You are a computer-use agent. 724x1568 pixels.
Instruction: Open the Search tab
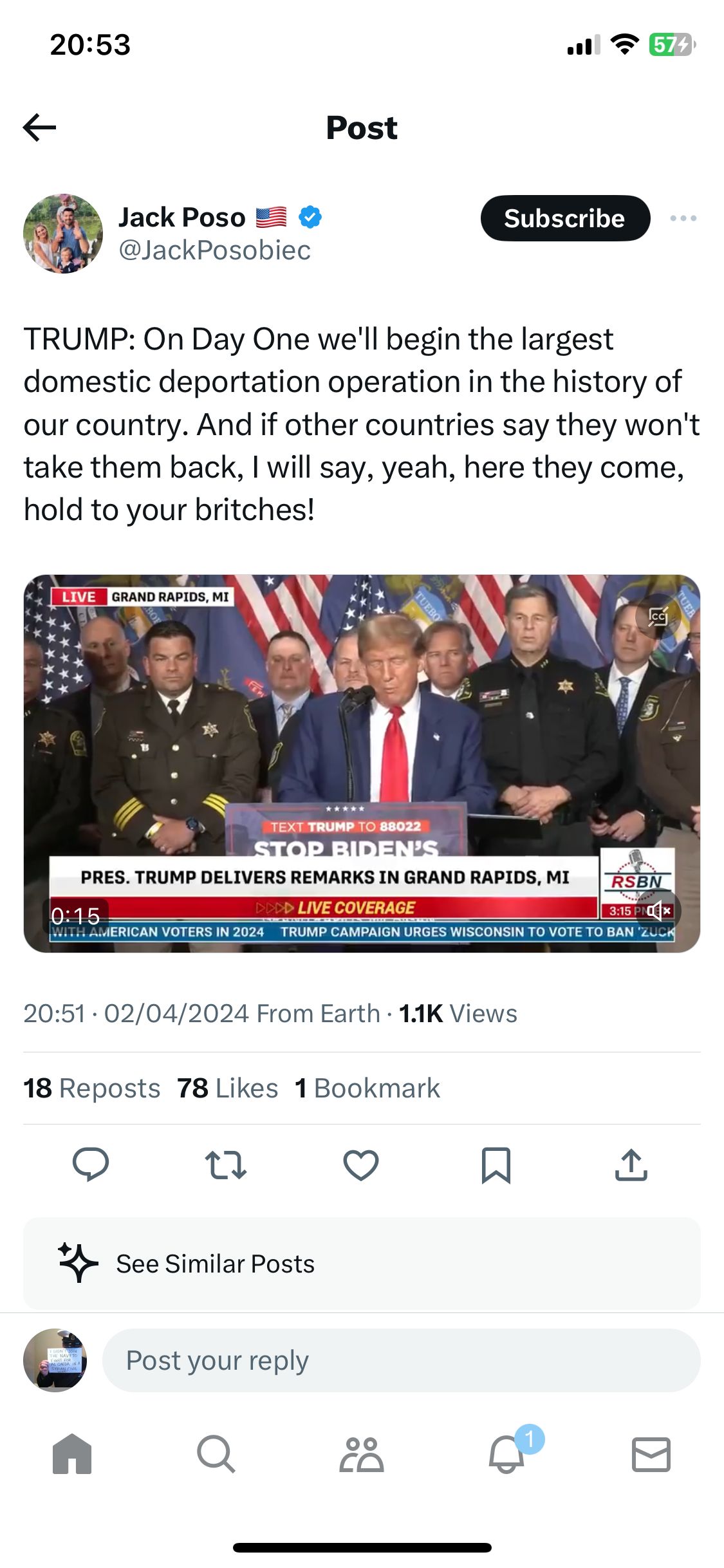216,1453
